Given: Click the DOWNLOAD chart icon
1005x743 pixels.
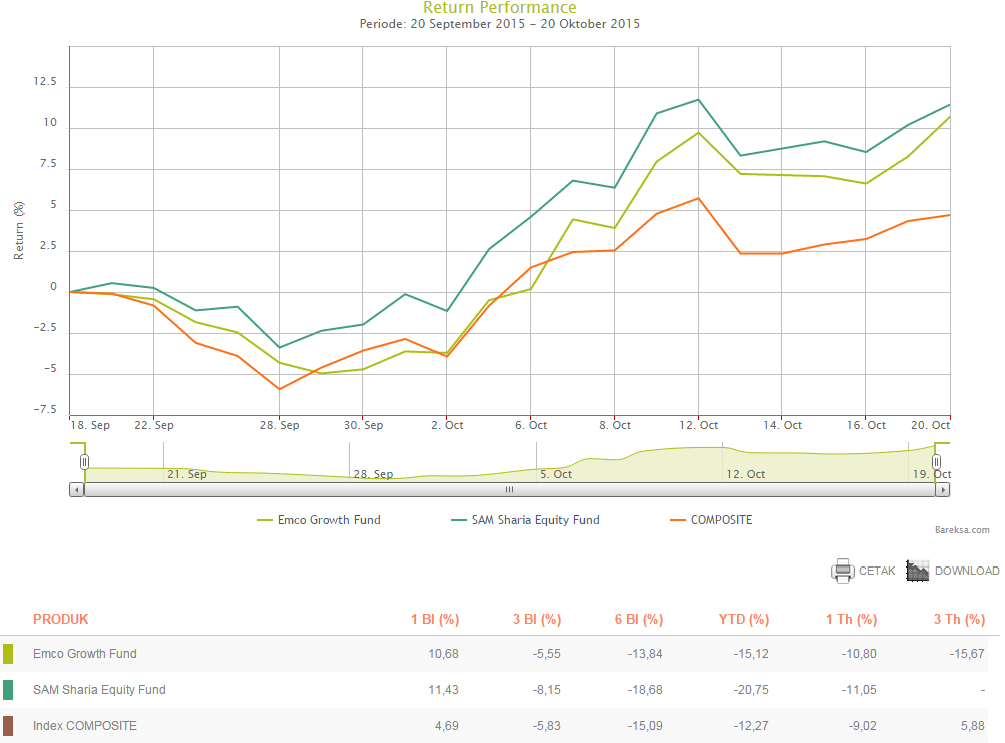Looking at the screenshot, I should pos(918,571).
